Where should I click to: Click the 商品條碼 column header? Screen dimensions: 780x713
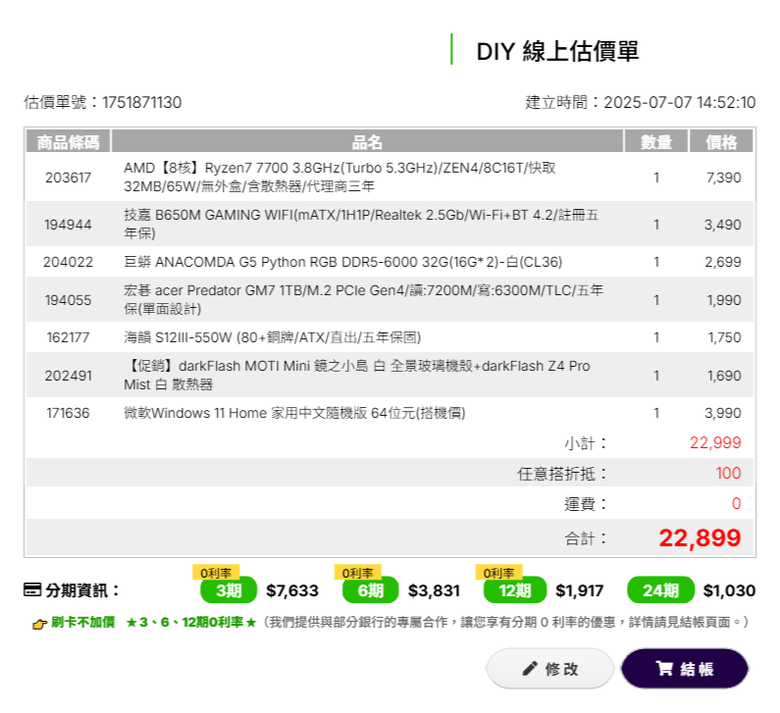tap(68, 142)
